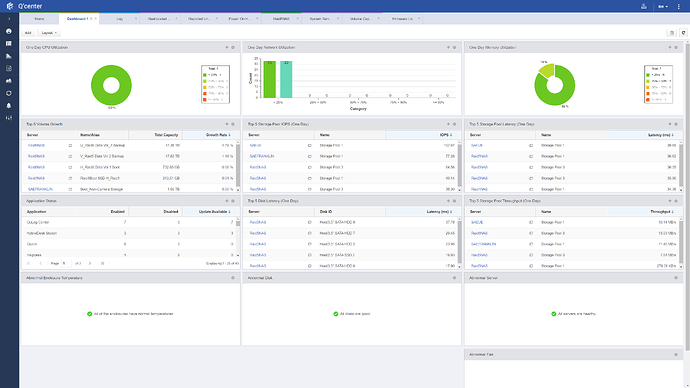Viewport: 690px width, 388px height.
Task: Open settings gear on Top 5 Storage Pool IOPS widget
Action: point(455,124)
